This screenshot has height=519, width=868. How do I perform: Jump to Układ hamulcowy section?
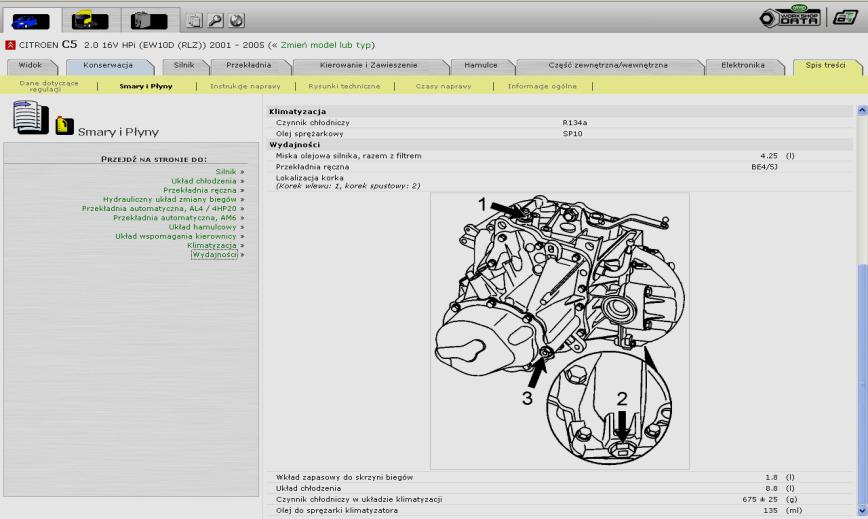pos(203,227)
